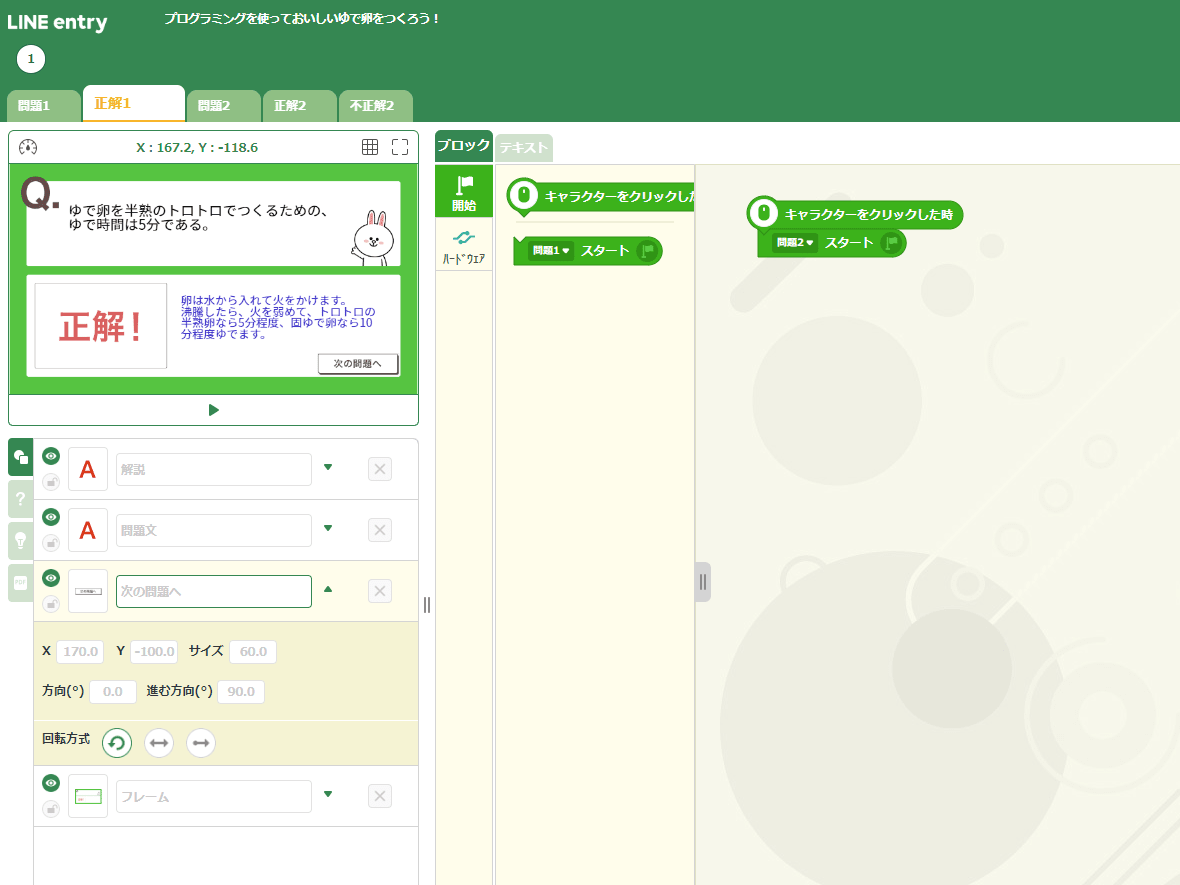Open 問題1 dropdown in palette block

[551, 251]
